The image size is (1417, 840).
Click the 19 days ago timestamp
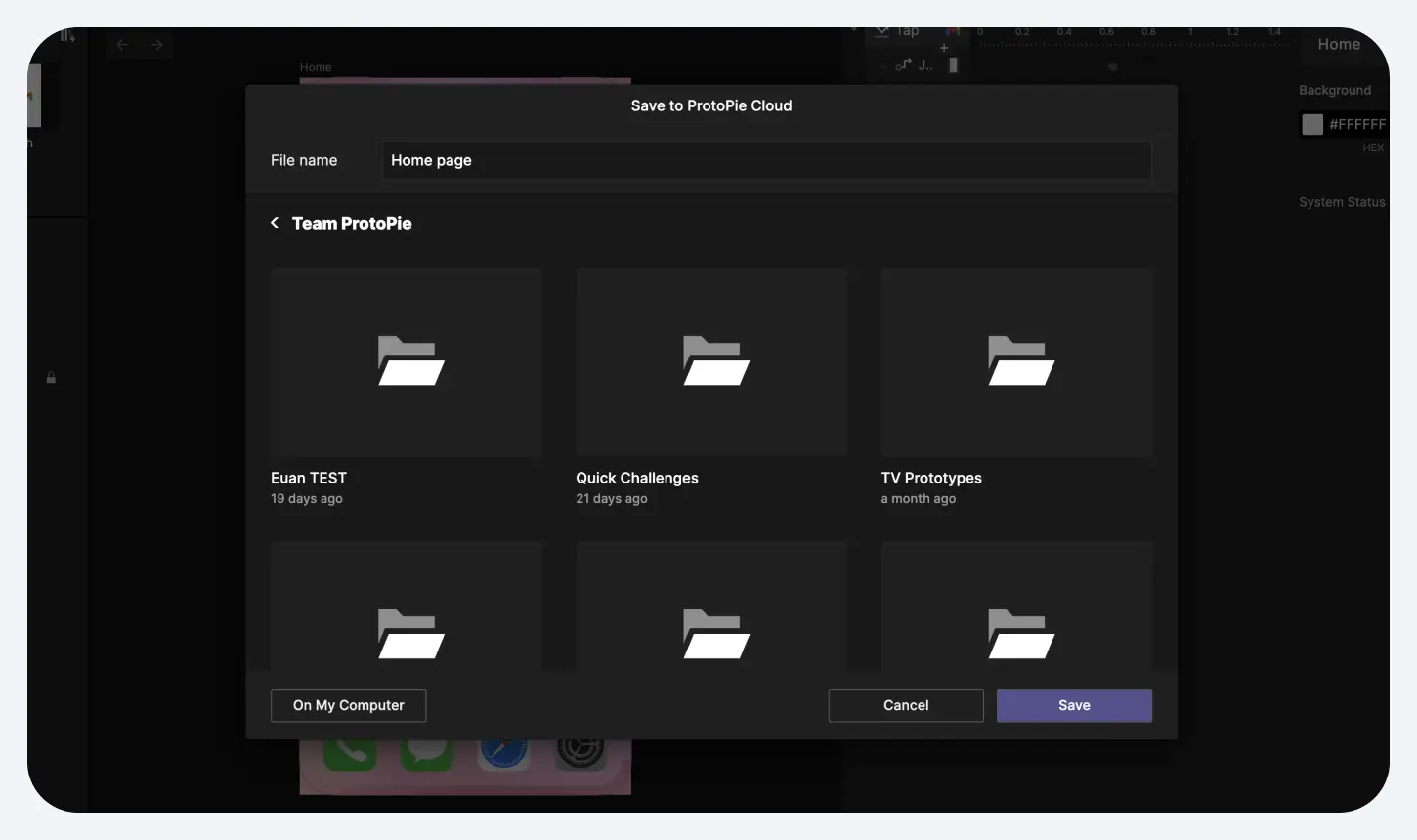click(x=307, y=498)
